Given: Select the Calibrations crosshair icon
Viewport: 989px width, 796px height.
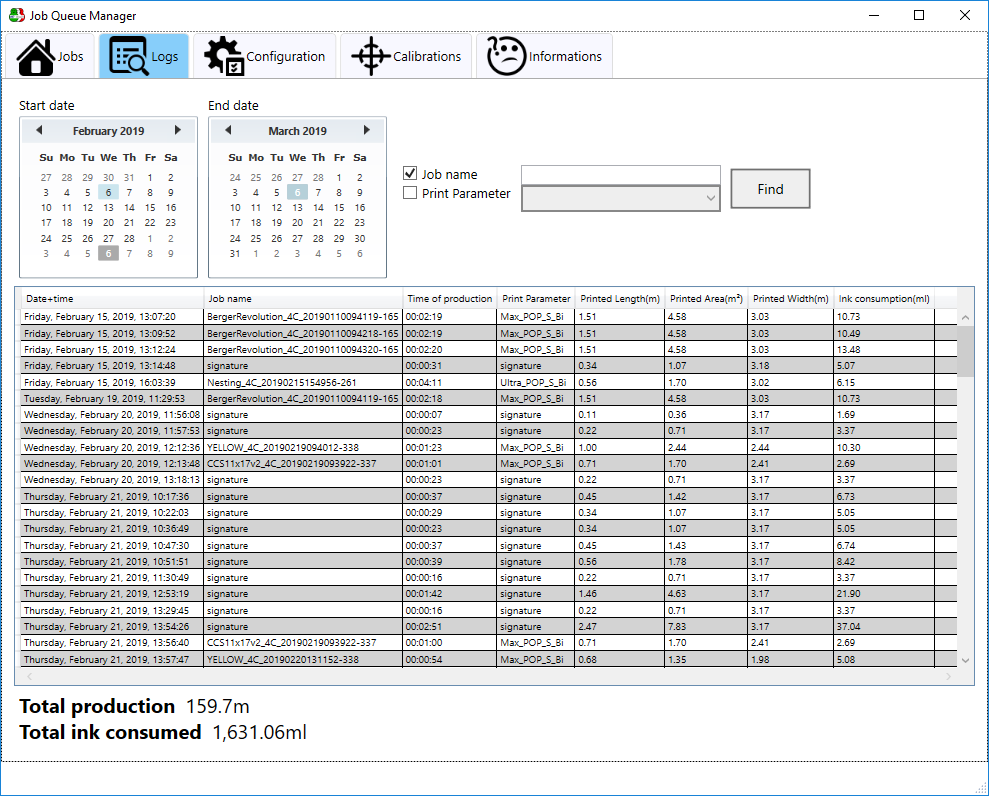Looking at the screenshot, I should tap(369, 57).
